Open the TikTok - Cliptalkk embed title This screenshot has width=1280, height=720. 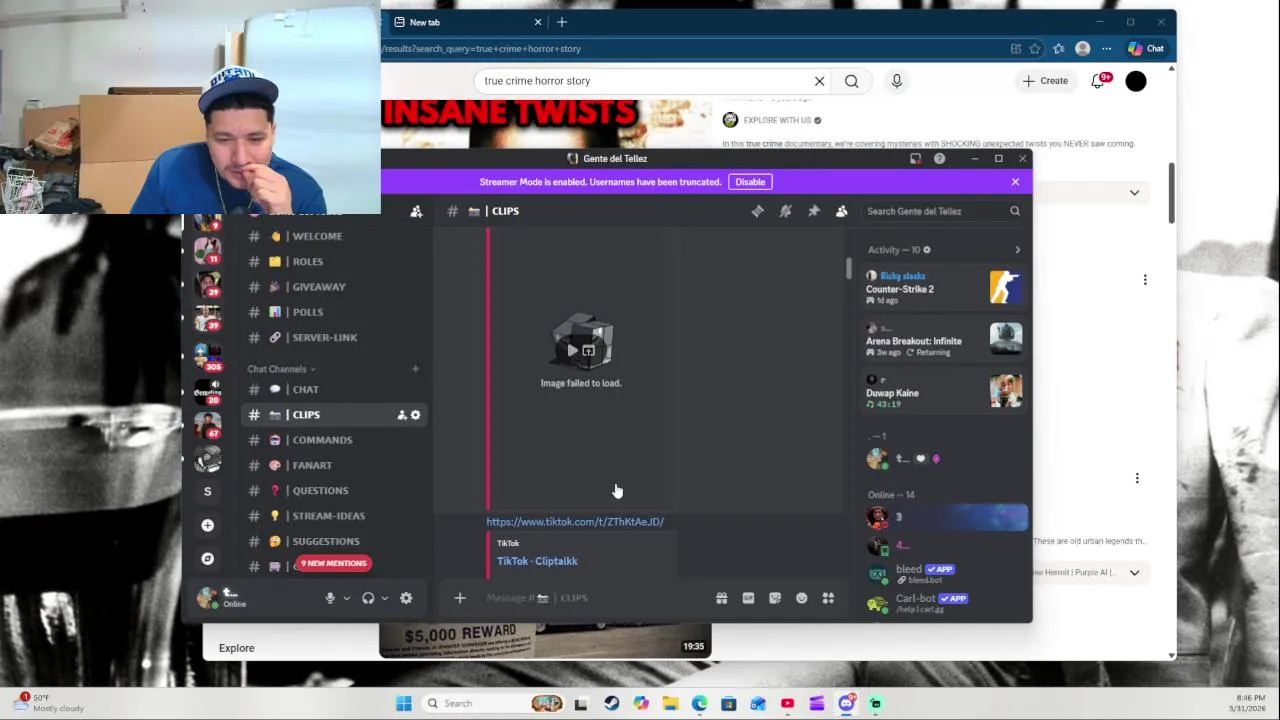537,561
